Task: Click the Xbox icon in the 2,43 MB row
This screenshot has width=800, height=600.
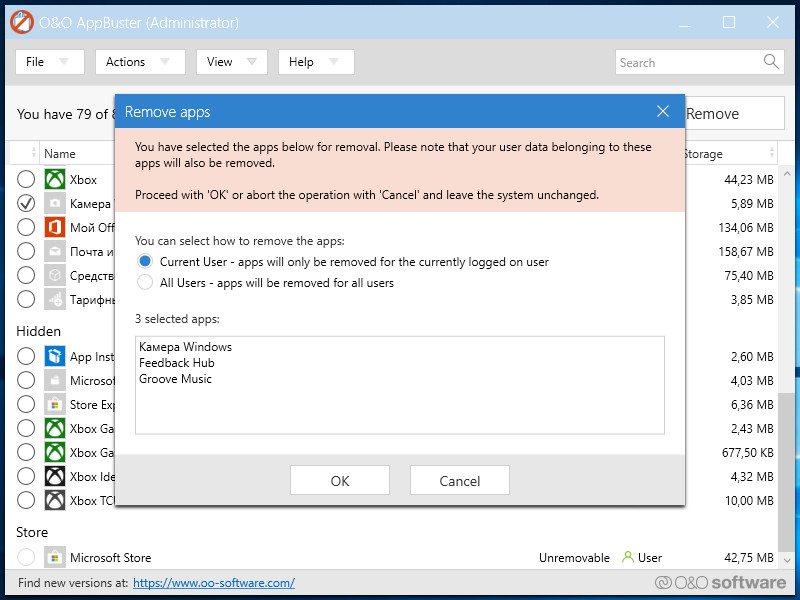Action: tap(55, 428)
